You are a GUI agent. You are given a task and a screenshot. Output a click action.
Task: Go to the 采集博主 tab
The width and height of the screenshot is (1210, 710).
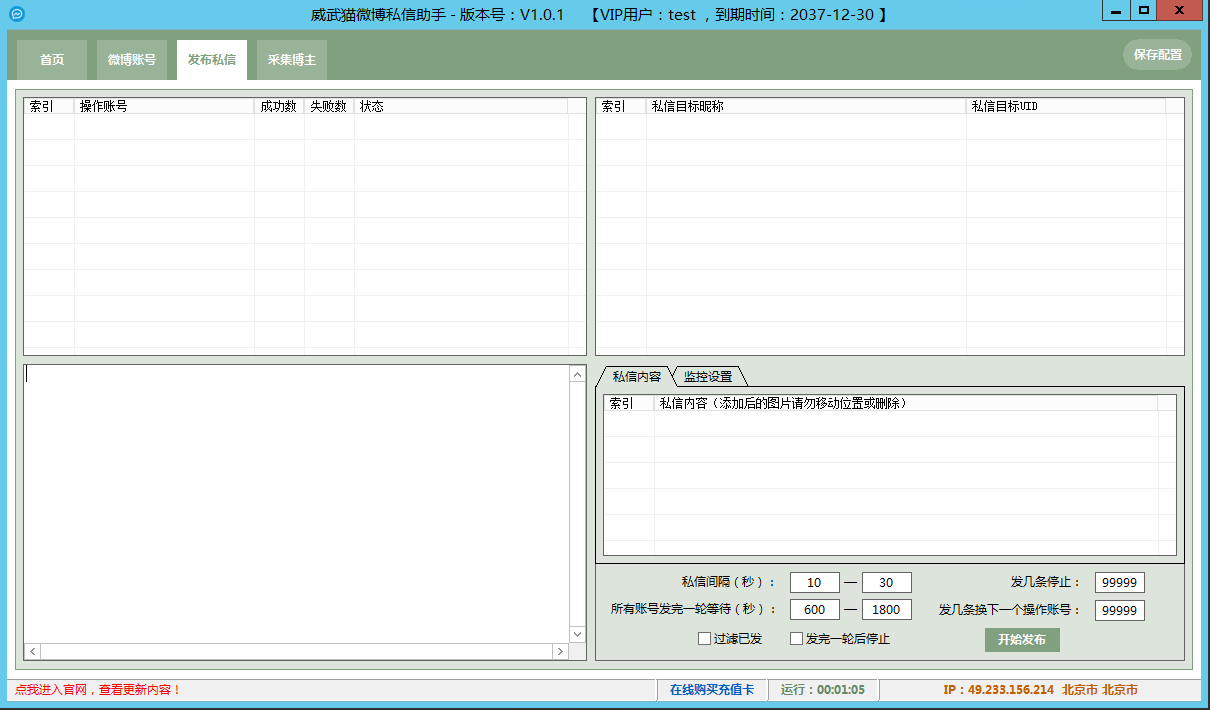tap(292, 60)
